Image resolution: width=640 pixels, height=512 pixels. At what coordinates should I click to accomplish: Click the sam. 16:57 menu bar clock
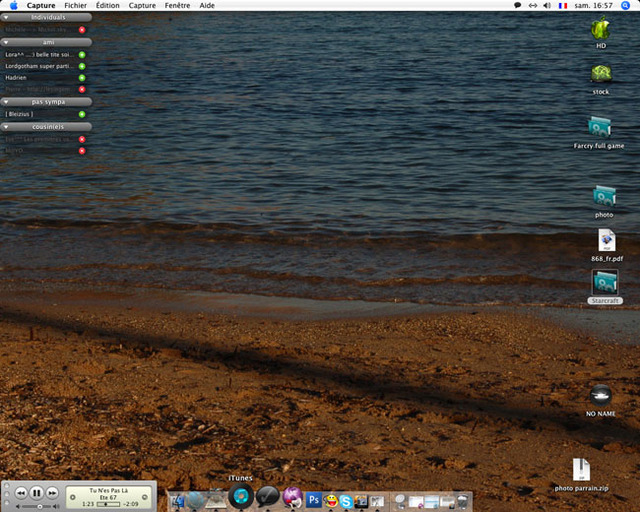click(593, 6)
